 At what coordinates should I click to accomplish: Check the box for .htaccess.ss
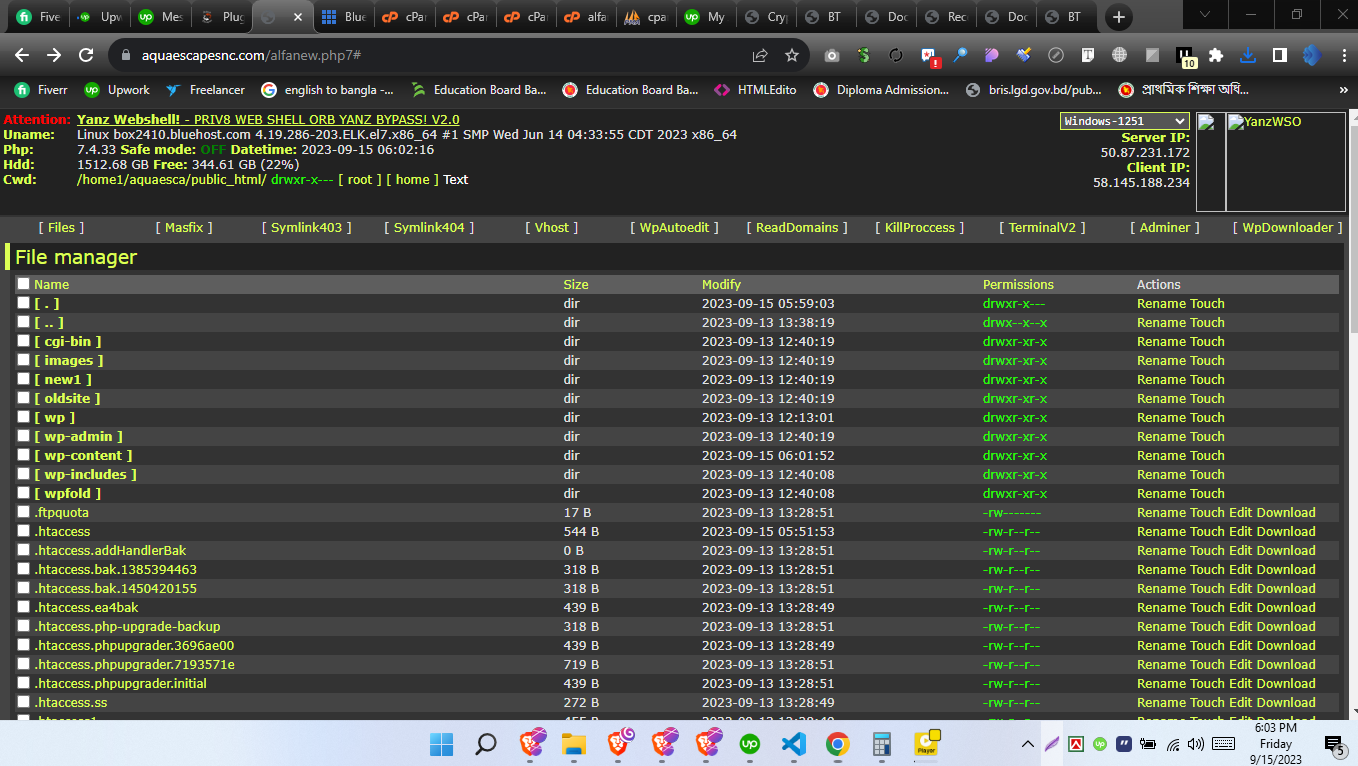click(x=23, y=702)
